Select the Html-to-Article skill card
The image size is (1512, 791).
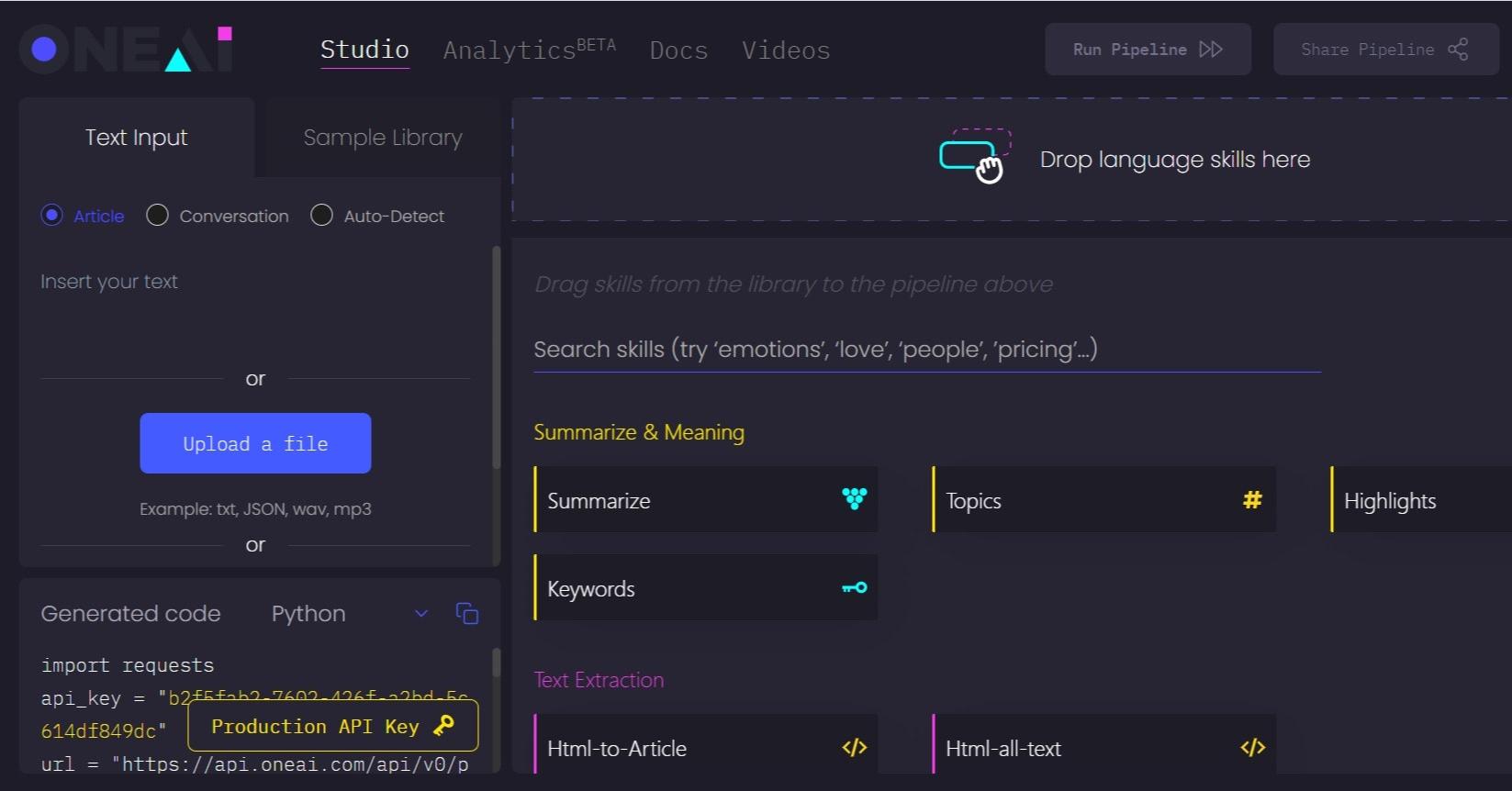(706, 745)
